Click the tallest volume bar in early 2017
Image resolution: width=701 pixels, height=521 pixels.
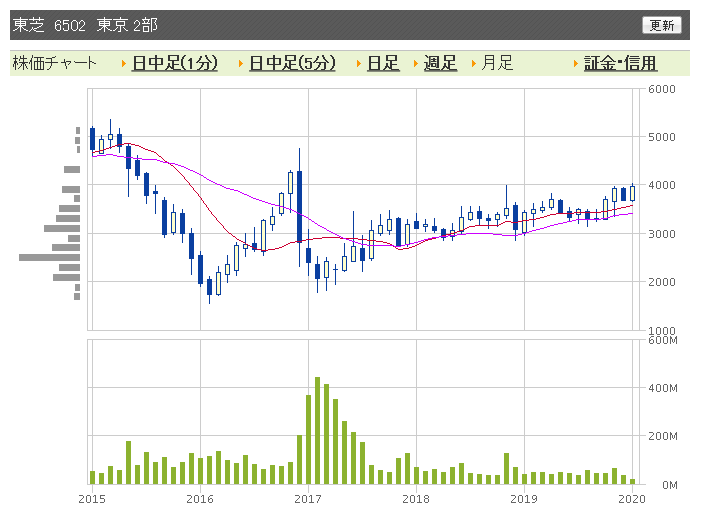[317, 430]
